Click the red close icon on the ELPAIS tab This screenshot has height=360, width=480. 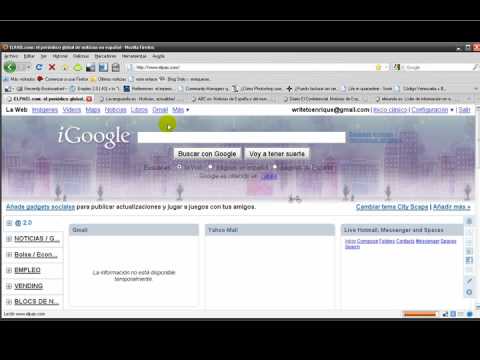(89, 99)
